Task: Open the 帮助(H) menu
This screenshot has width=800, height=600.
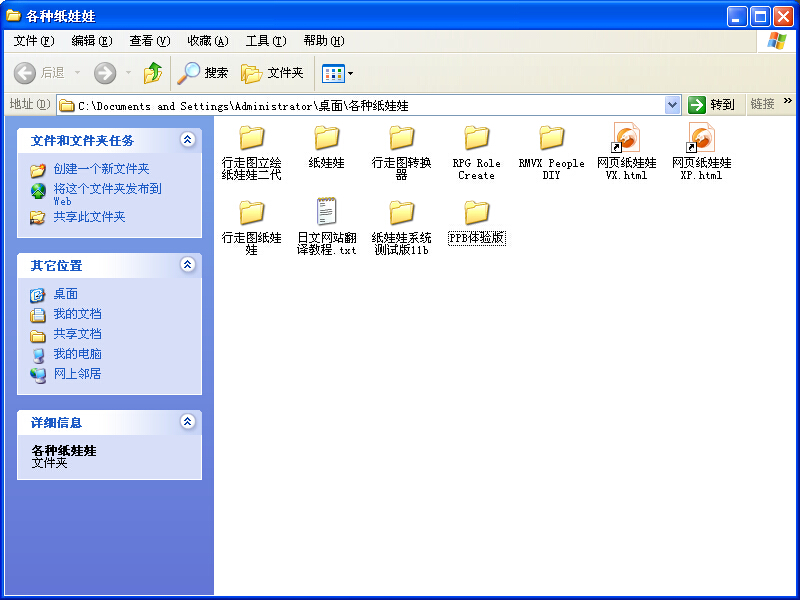Action: point(323,41)
